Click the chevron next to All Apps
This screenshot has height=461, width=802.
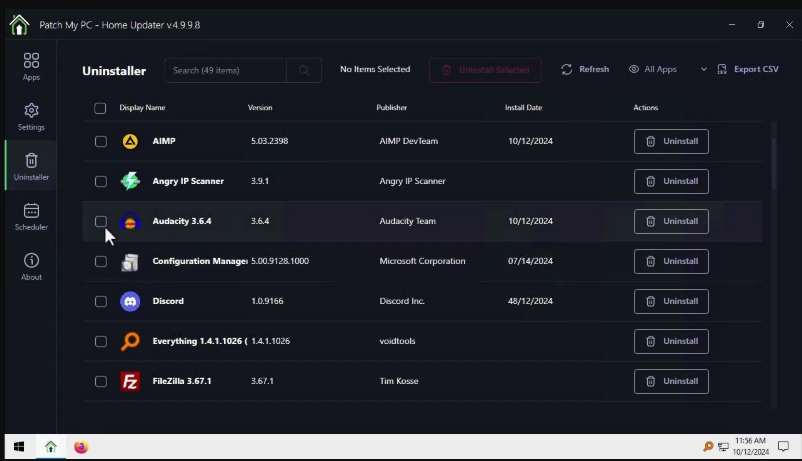coord(703,70)
